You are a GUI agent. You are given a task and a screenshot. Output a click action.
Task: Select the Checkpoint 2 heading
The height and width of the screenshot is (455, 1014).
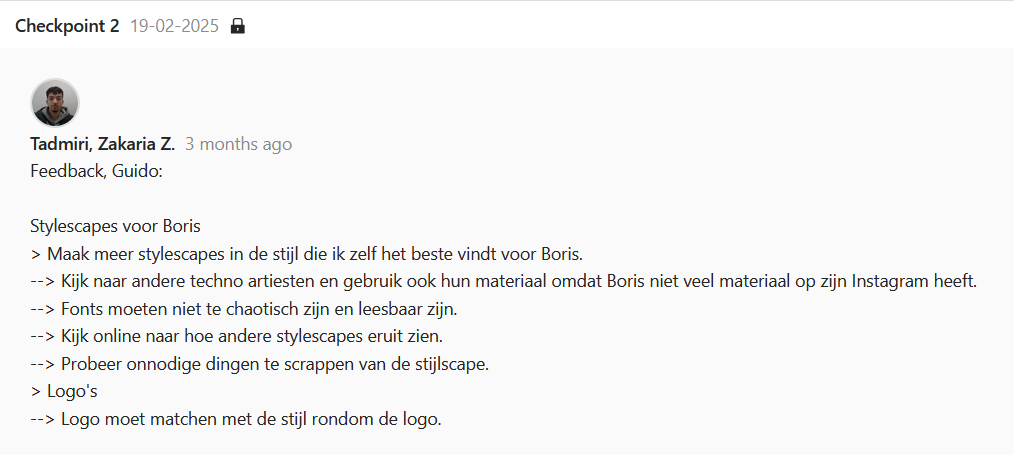coord(67,26)
